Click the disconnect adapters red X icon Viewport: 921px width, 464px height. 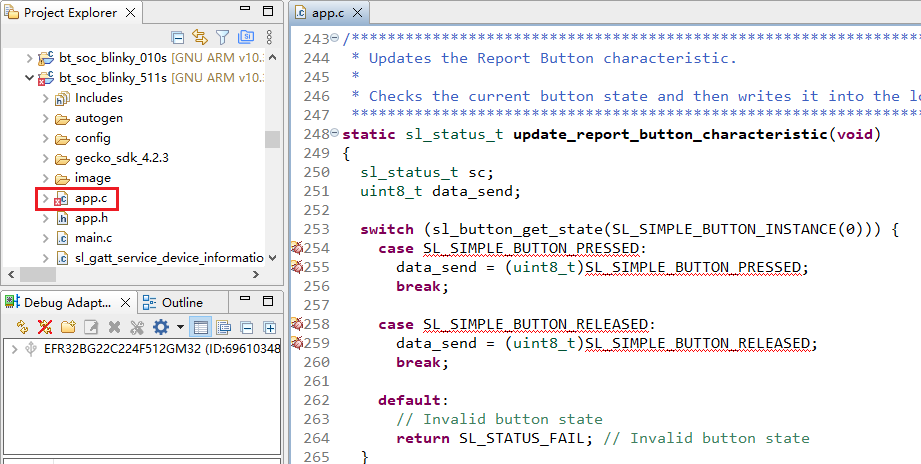[x=45, y=327]
